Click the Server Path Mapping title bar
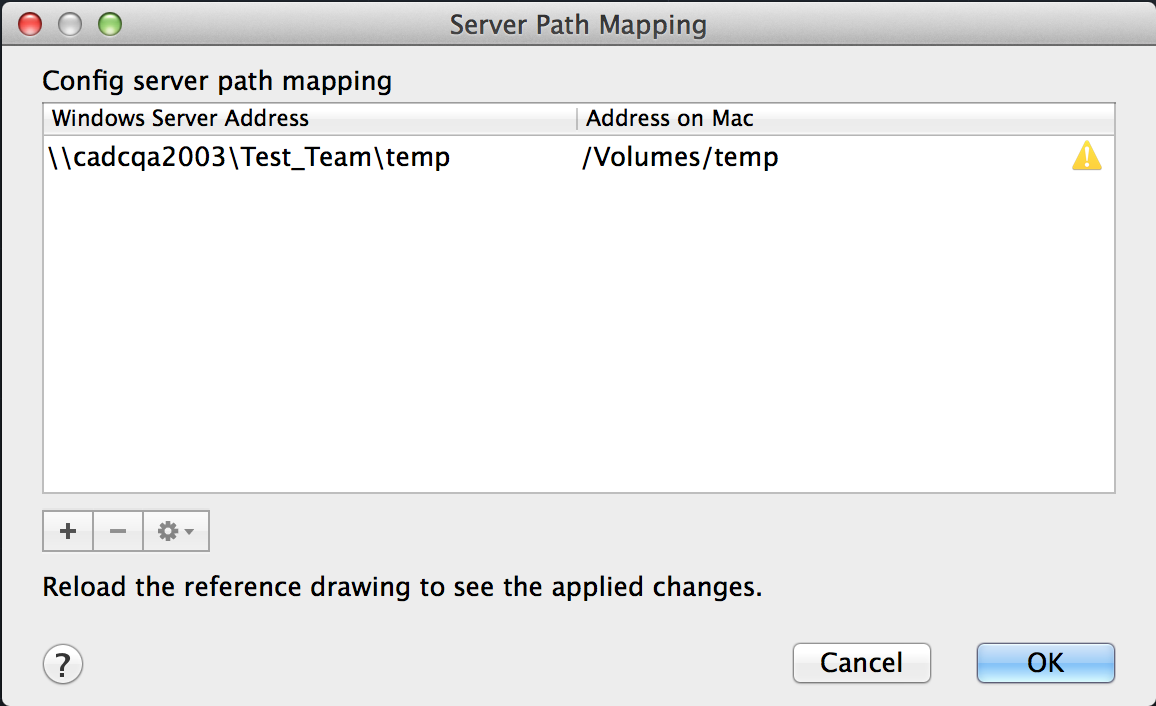This screenshot has height=706, width=1156. (x=578, y=24)
